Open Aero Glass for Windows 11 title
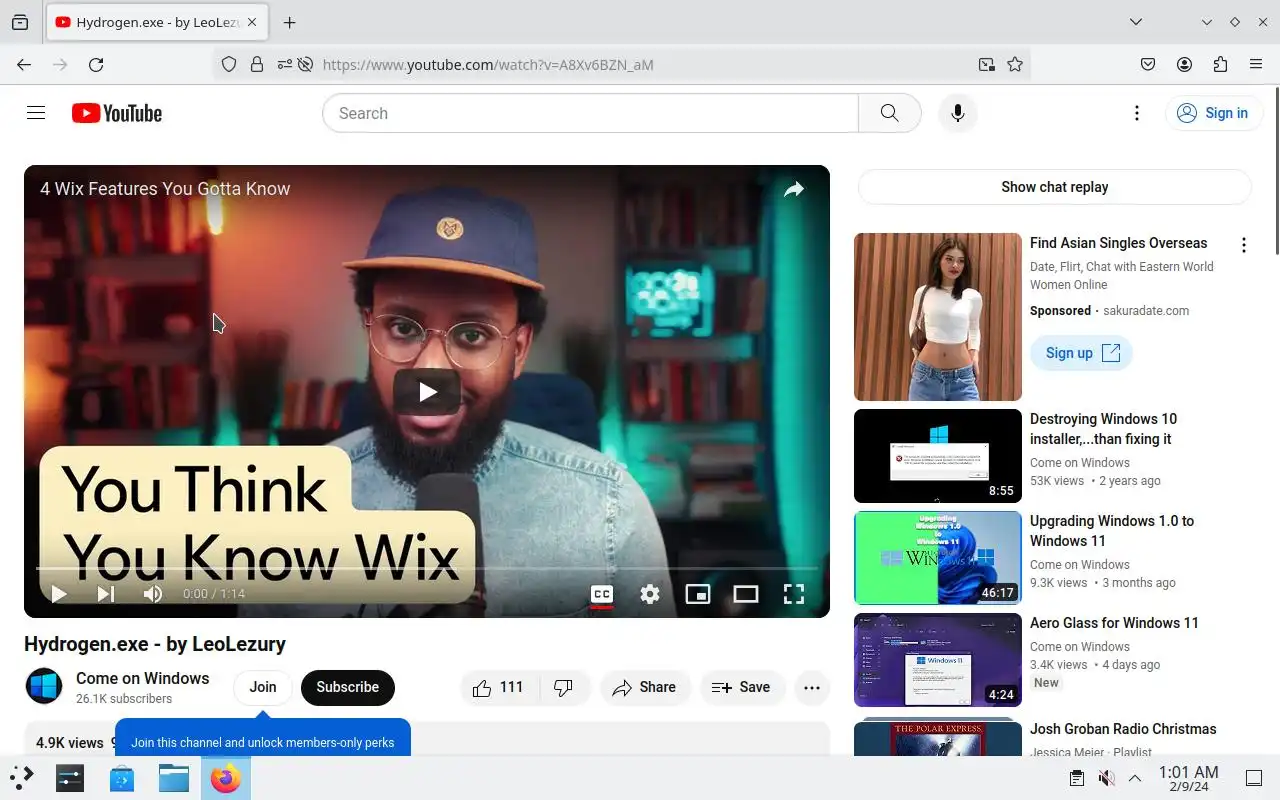1280x800 pixels. click(x=1114, y=623)
